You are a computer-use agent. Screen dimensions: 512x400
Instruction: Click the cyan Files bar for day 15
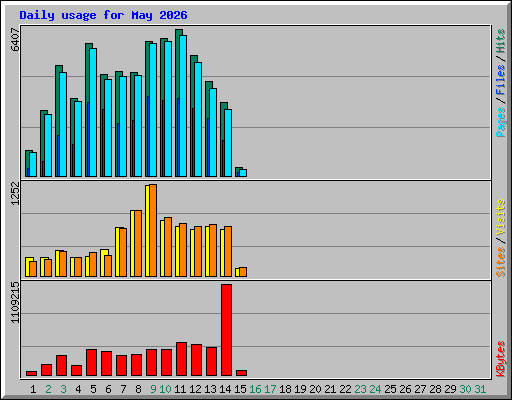point(243,173)
